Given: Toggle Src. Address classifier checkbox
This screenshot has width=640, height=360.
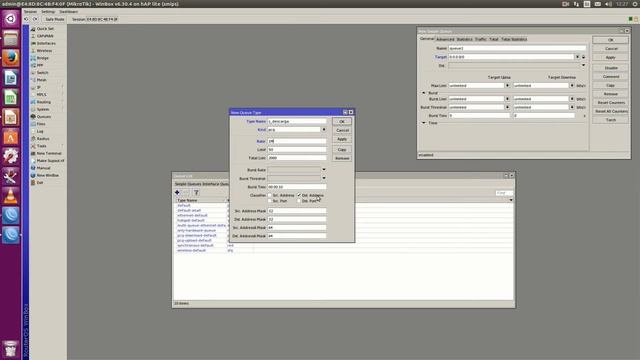Looking at the screenshot, I should 270,196.
